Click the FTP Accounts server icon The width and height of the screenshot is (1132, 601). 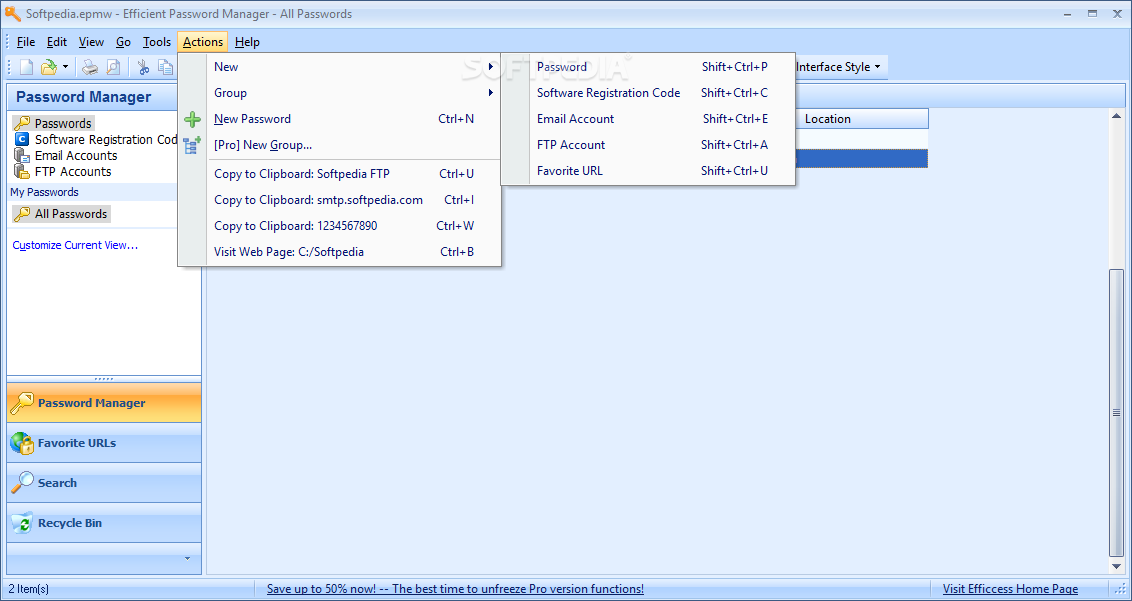tap(22, 171)
